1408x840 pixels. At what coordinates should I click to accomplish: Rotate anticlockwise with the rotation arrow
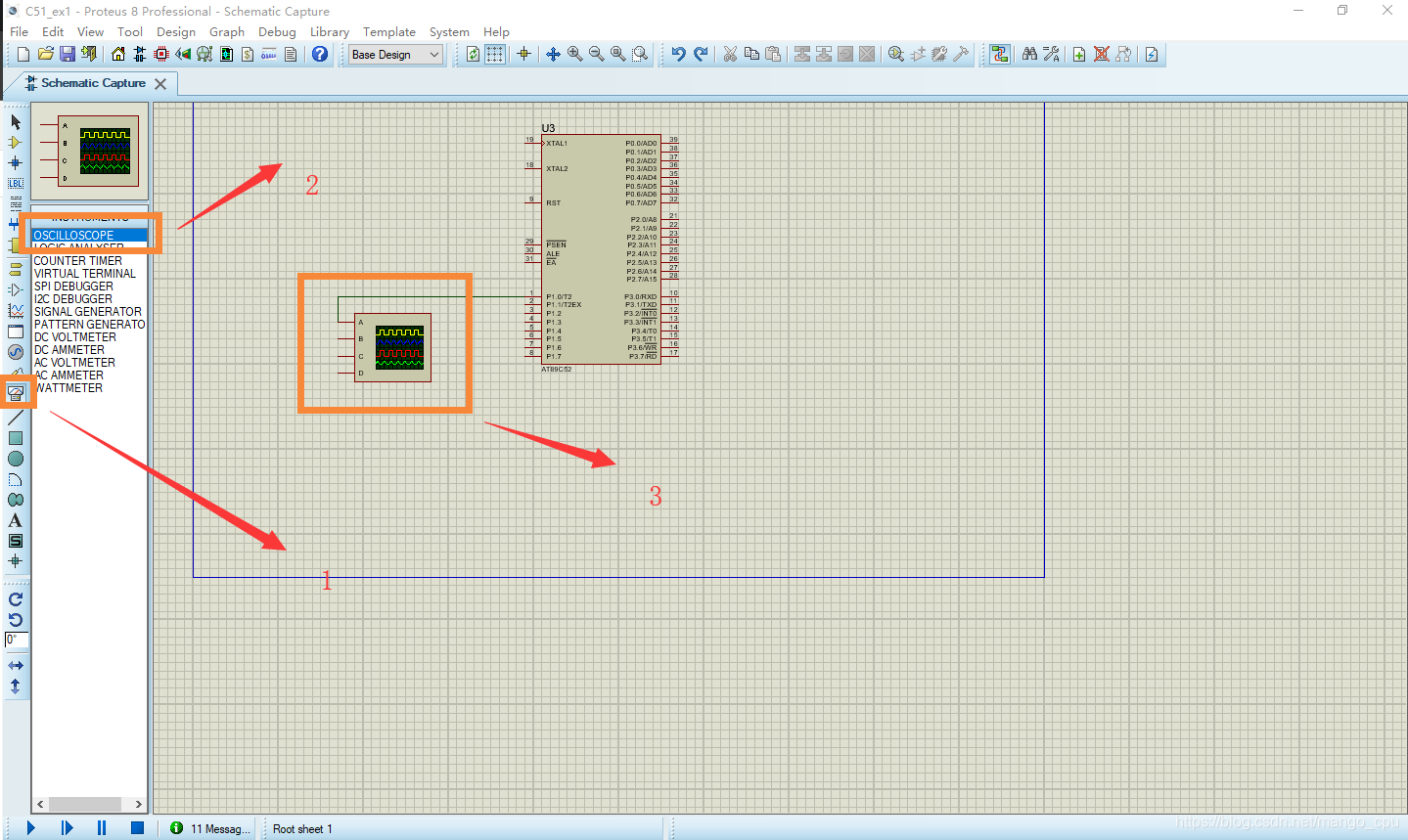click(x=16, y=620)
